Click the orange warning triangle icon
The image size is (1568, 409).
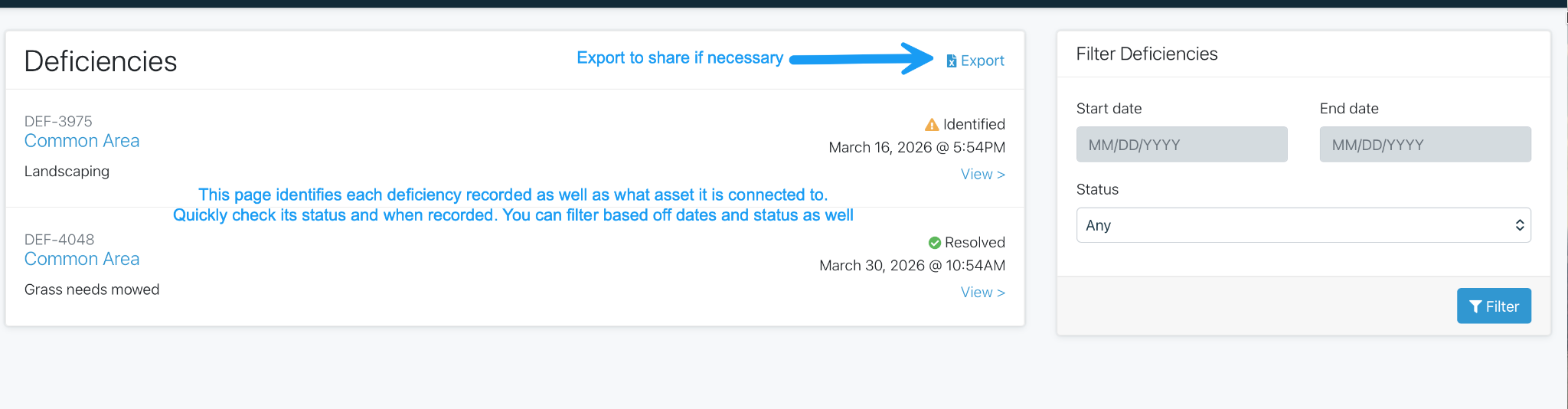pyautogui.click(x=932, y=125)
